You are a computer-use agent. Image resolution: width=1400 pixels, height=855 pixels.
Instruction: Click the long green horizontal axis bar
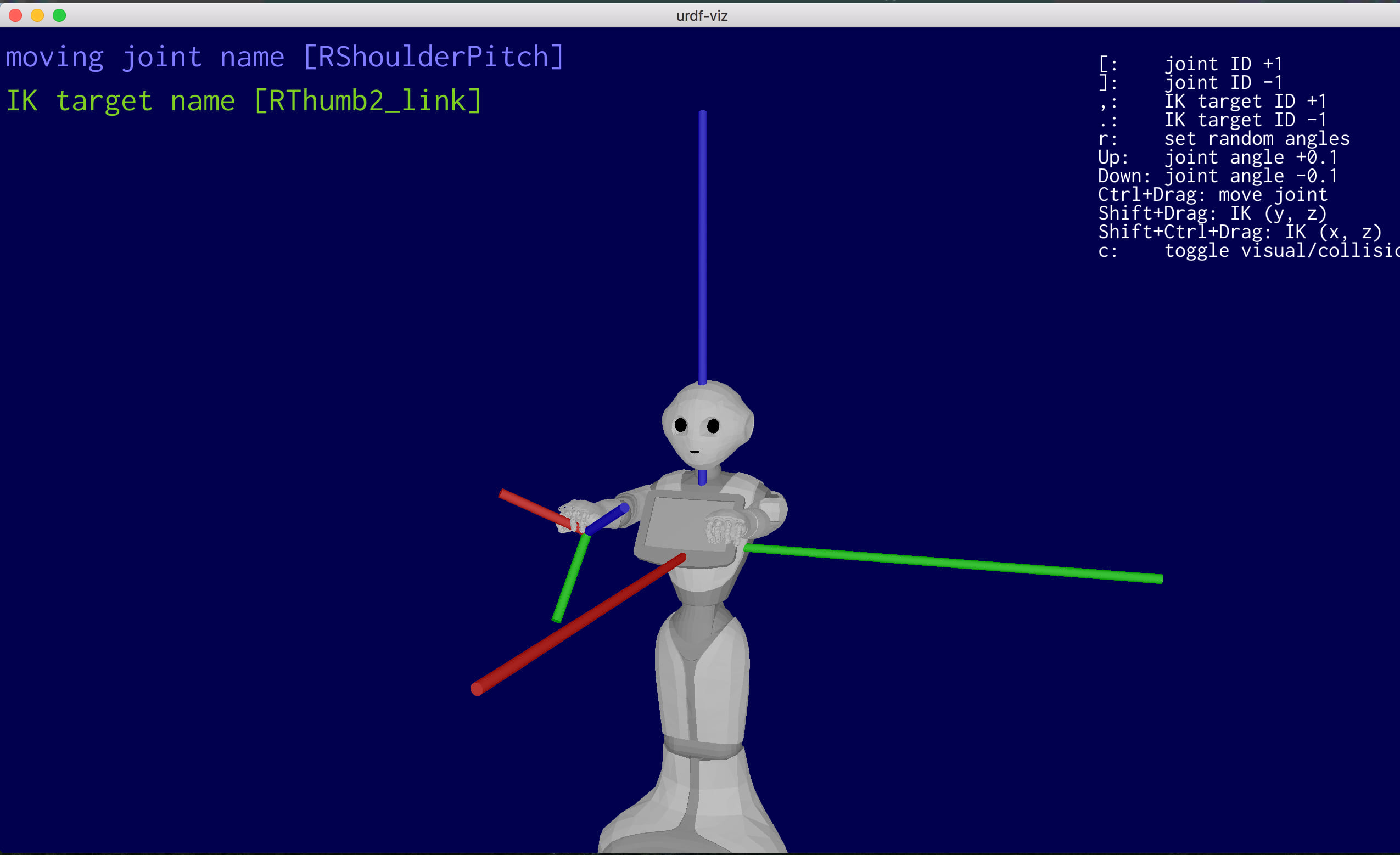(955, 563)
